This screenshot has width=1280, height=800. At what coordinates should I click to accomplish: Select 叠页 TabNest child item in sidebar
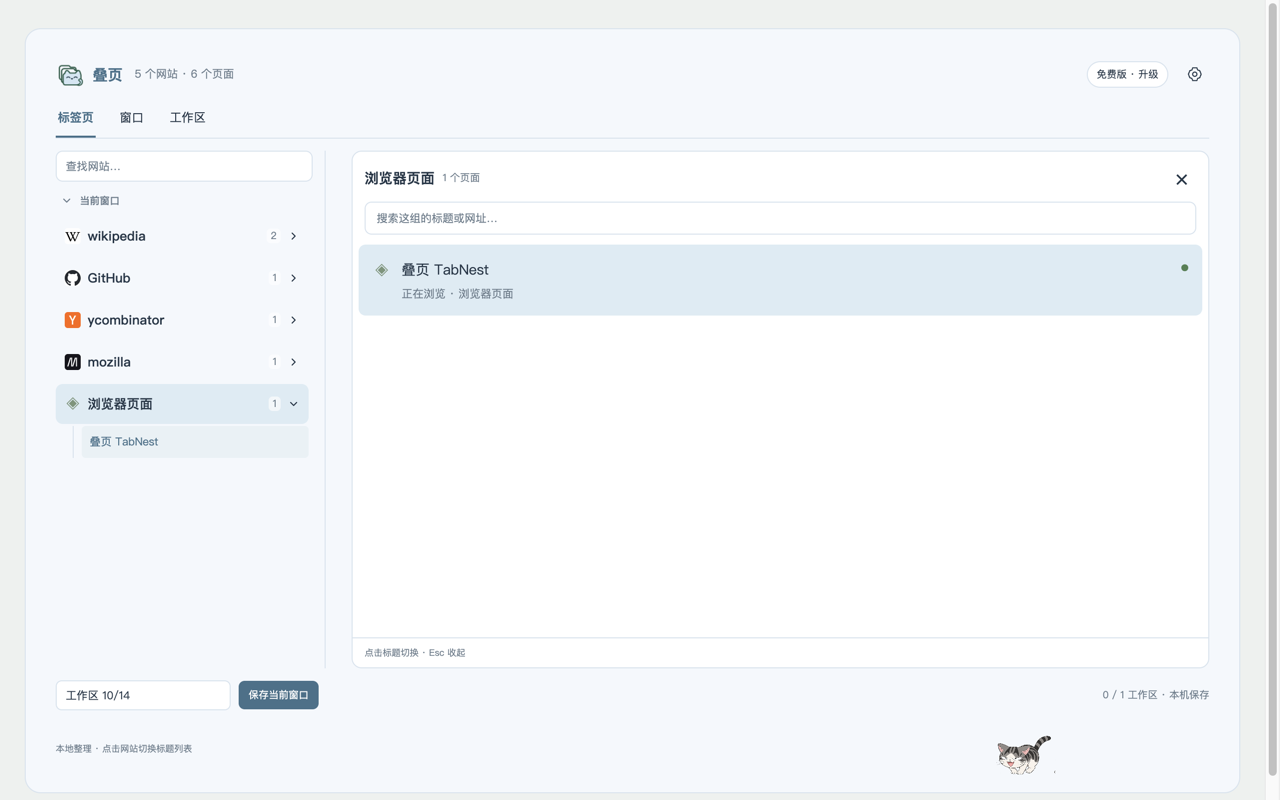pos(194,442)
